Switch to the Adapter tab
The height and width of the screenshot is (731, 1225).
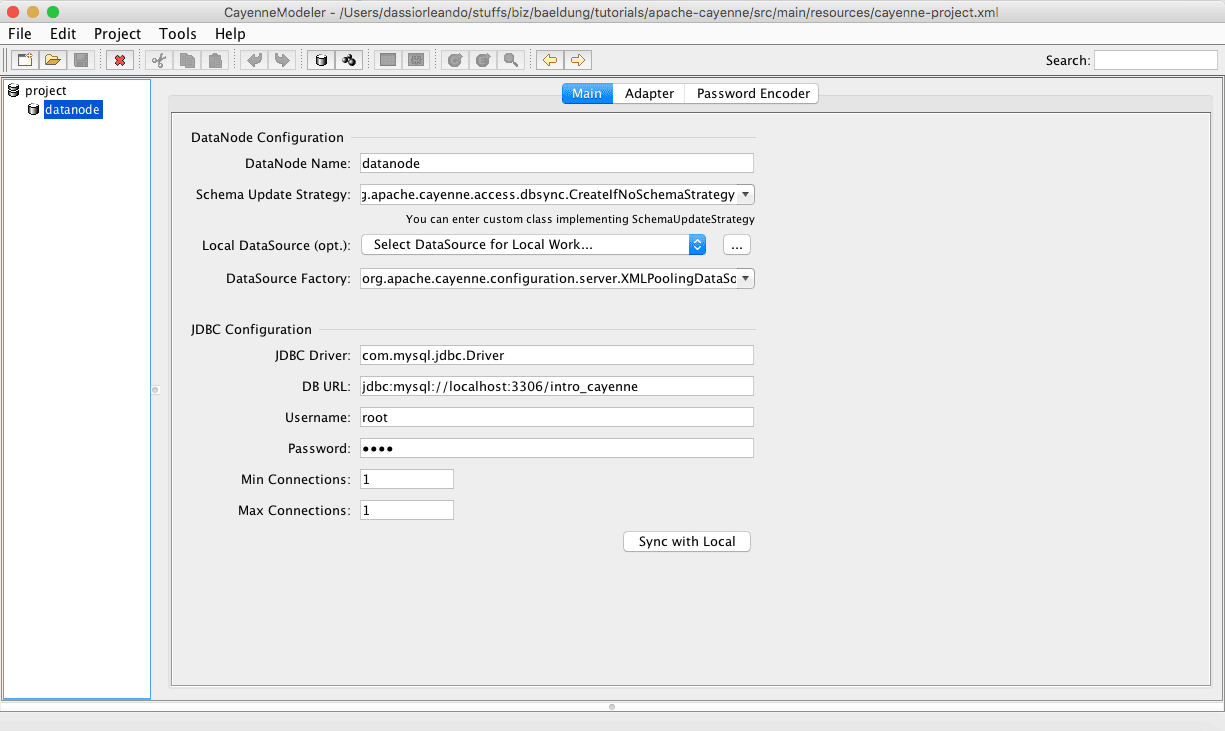pos(649,94)
